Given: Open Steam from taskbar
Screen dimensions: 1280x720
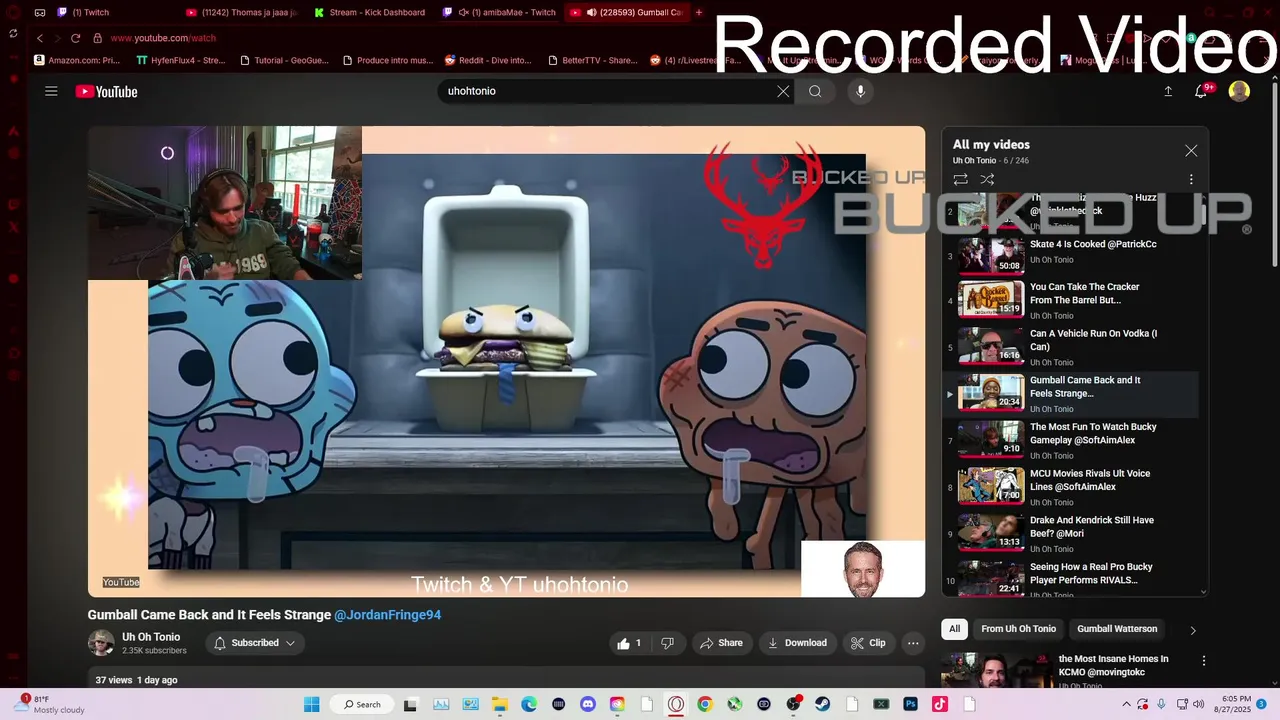Looking at the screenshot, I should tap(823, 704).
